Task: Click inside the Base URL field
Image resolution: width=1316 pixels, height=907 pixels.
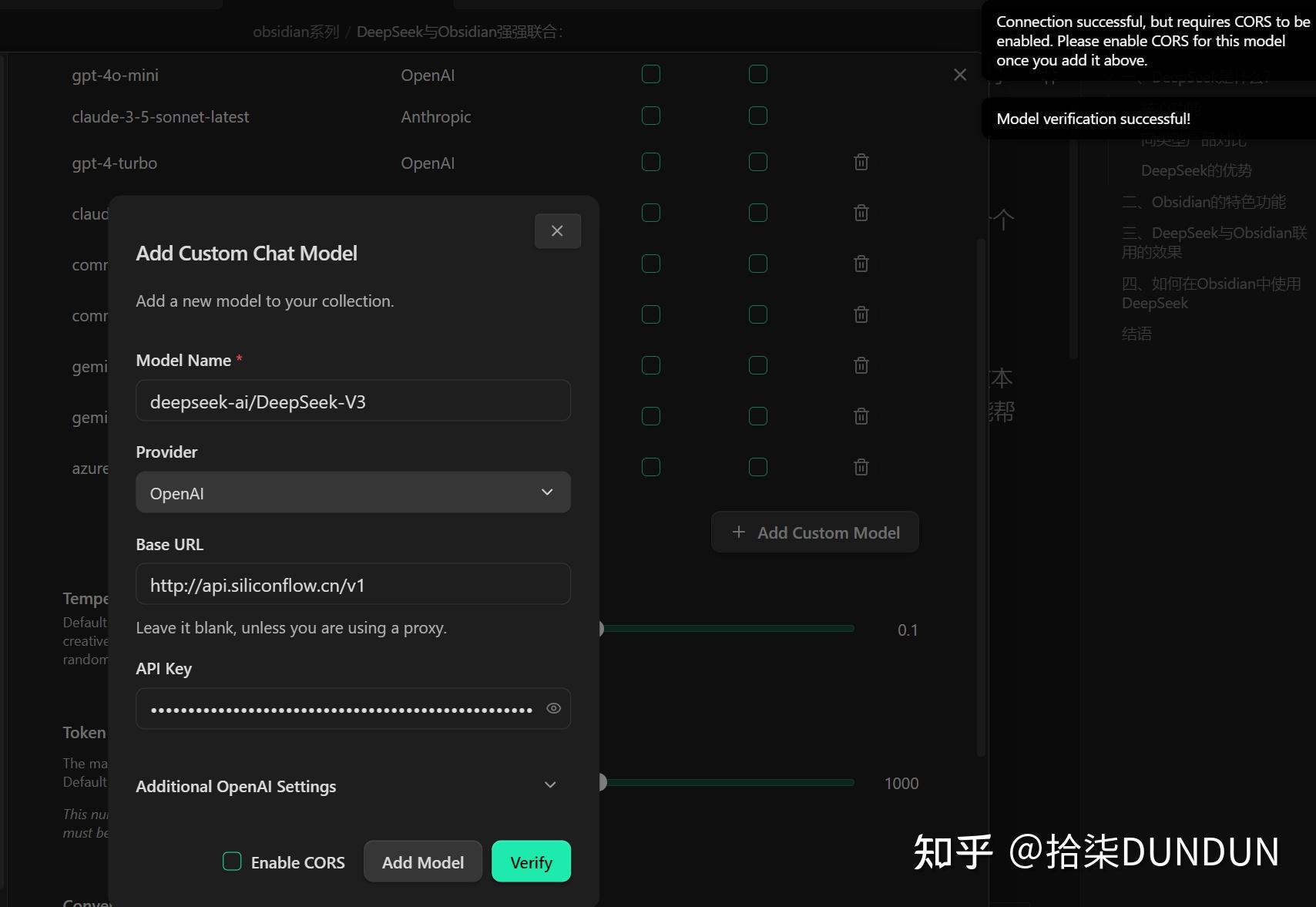Action: [x=352, y=584]
